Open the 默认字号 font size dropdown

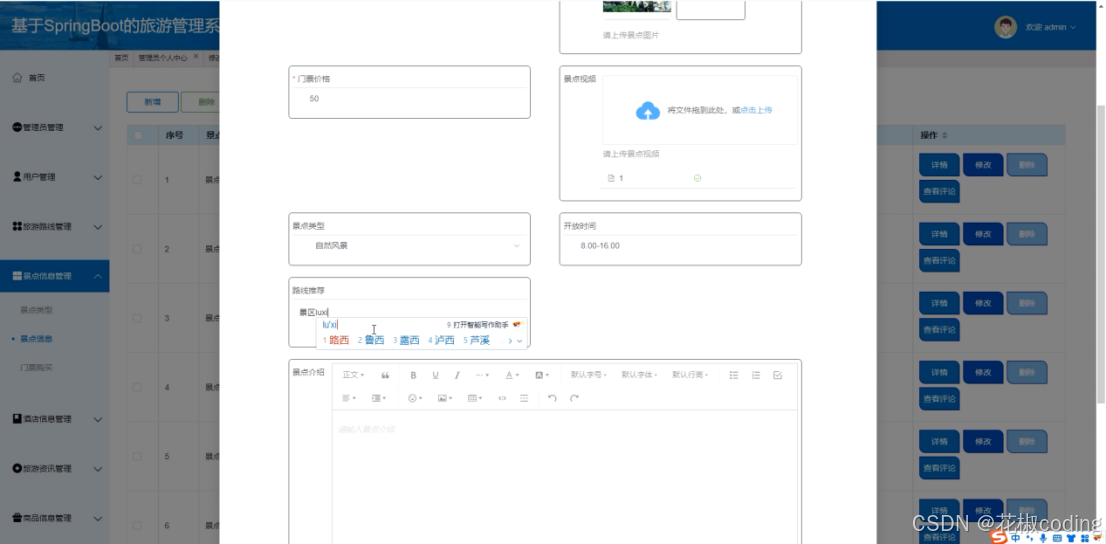[x=589, y=375]
